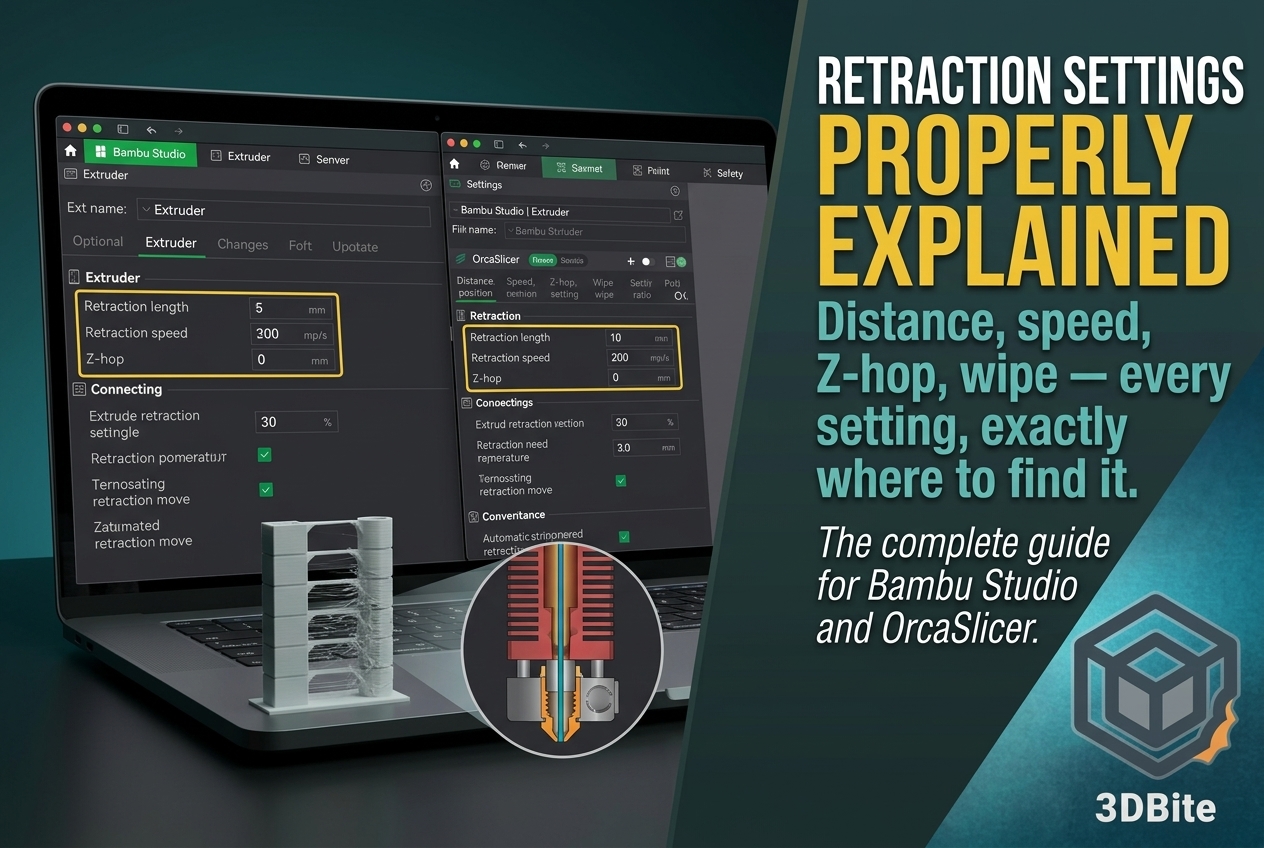Screen dimensions: 1264x848
Task: Click the plus icon in the OrcaSlicer row
Action: [x=631, y=261]
